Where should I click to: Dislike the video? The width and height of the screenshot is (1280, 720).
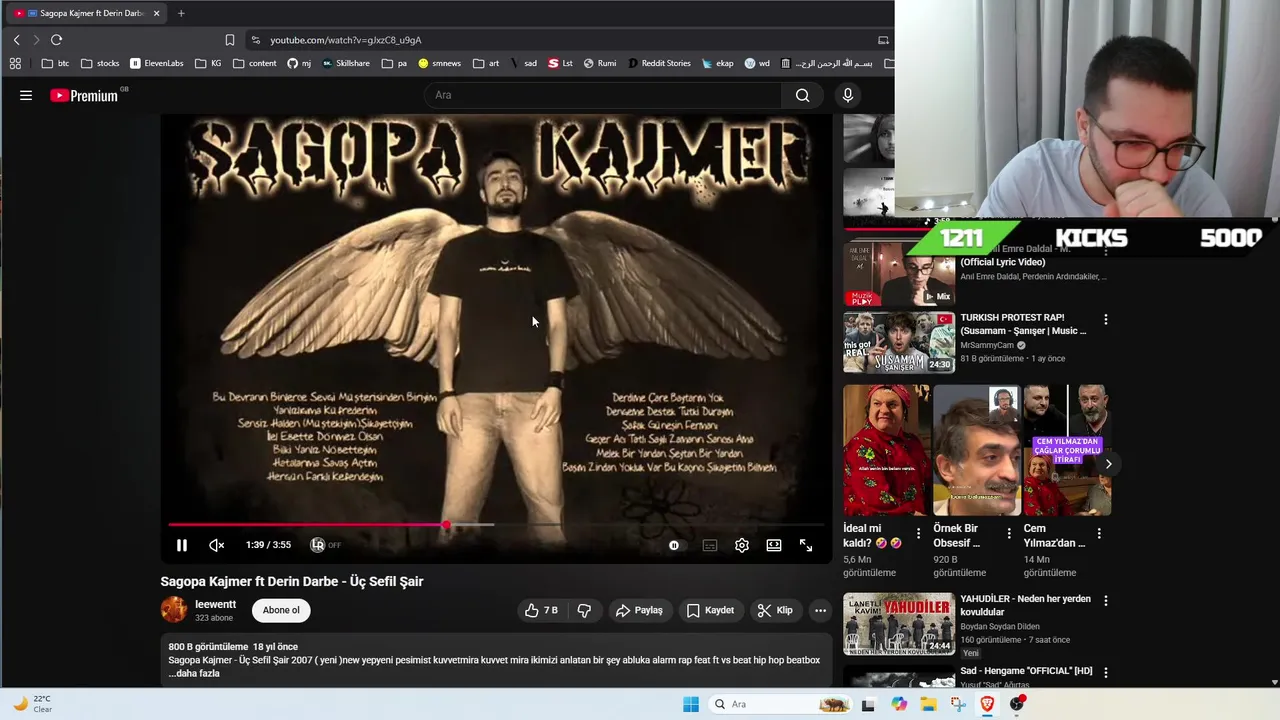(584, 610)
